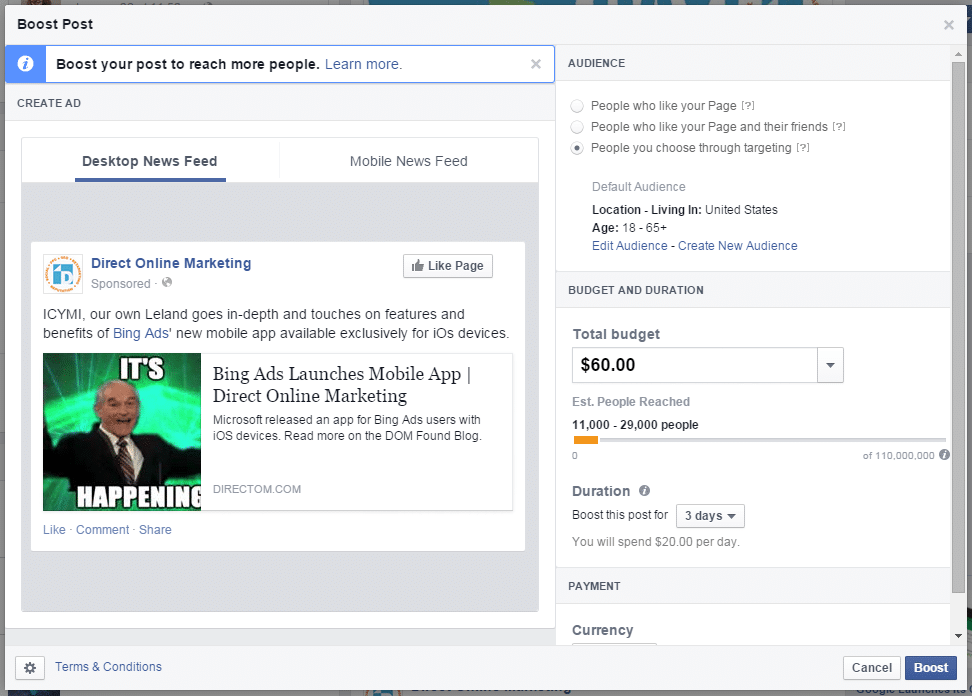Click the blue info icon in the banner

click(x=23, y=63)
